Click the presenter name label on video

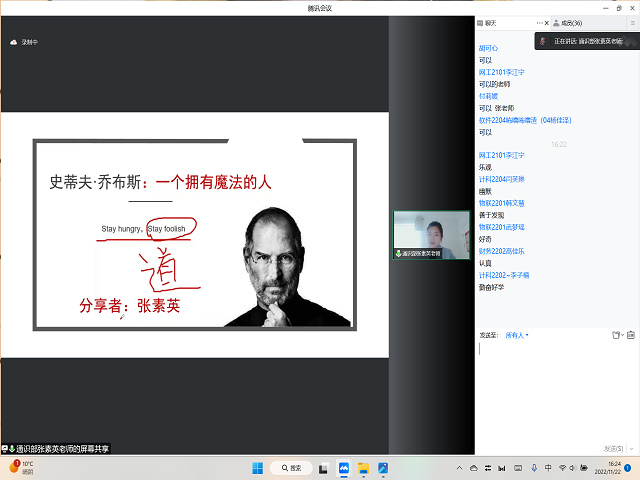(x=418, y=253)
